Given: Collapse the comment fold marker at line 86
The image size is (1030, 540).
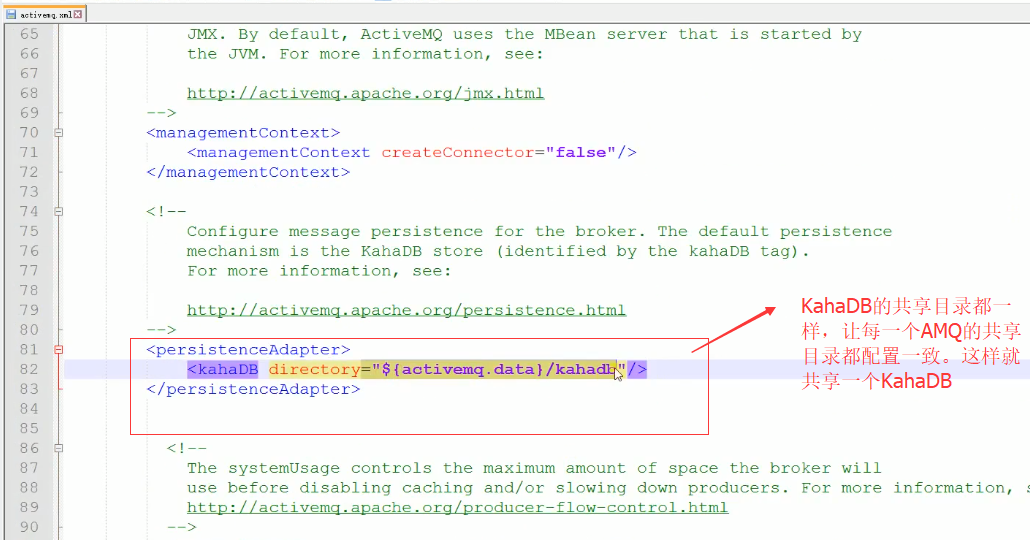Looking at the screenshot, I should 58,448.
